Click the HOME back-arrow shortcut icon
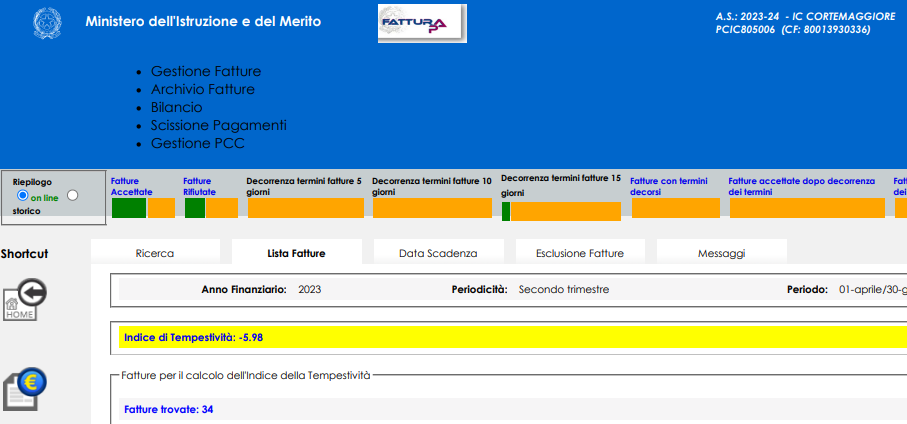Image resolution: width=907 pixels, height=424 pixels. coord(25,299)
